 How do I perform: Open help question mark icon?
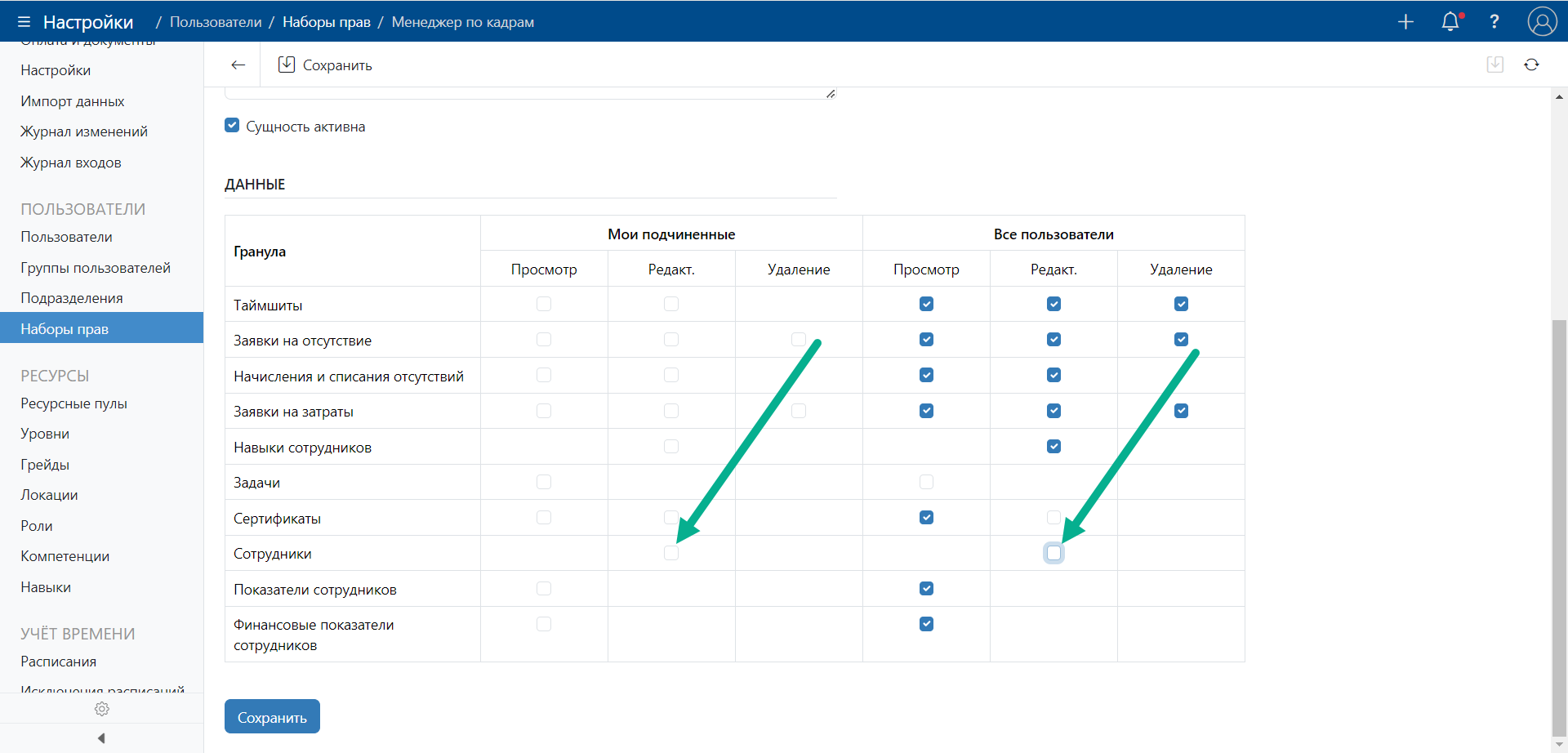tap(1494, 22)
